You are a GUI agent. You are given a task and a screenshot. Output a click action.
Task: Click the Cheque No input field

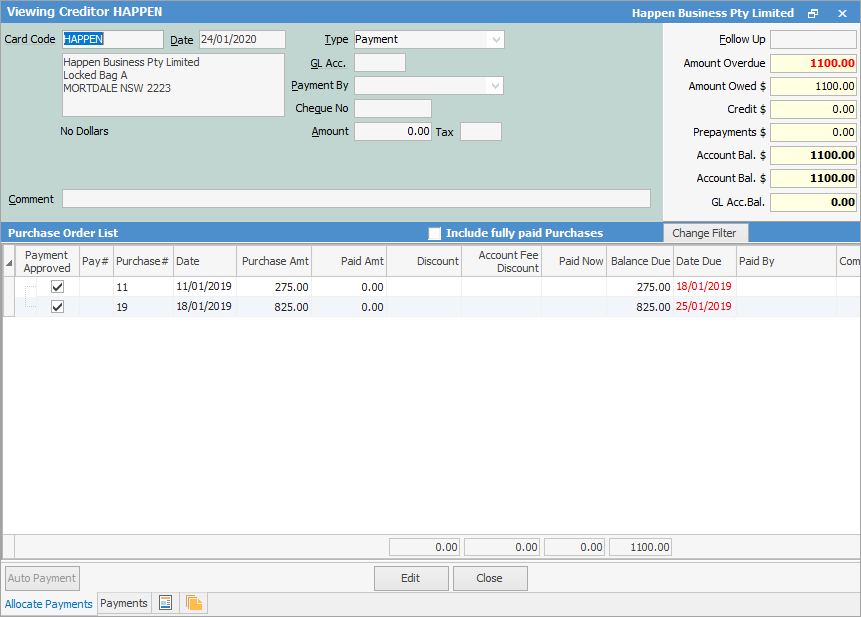[x=392, y=108]
